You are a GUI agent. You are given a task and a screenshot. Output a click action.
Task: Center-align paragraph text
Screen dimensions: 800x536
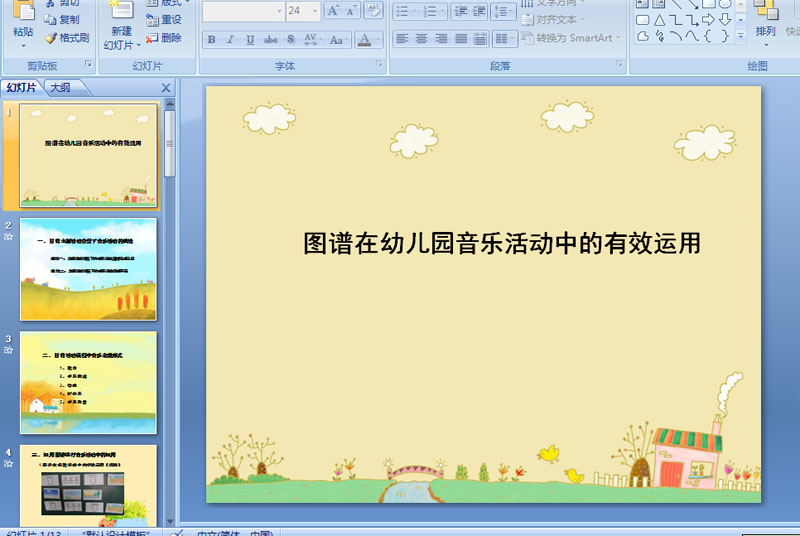[x=422, y=39]
